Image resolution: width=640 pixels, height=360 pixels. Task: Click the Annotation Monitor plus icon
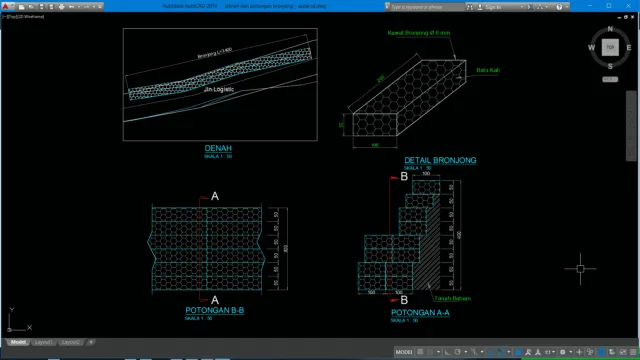pos(579,352)
